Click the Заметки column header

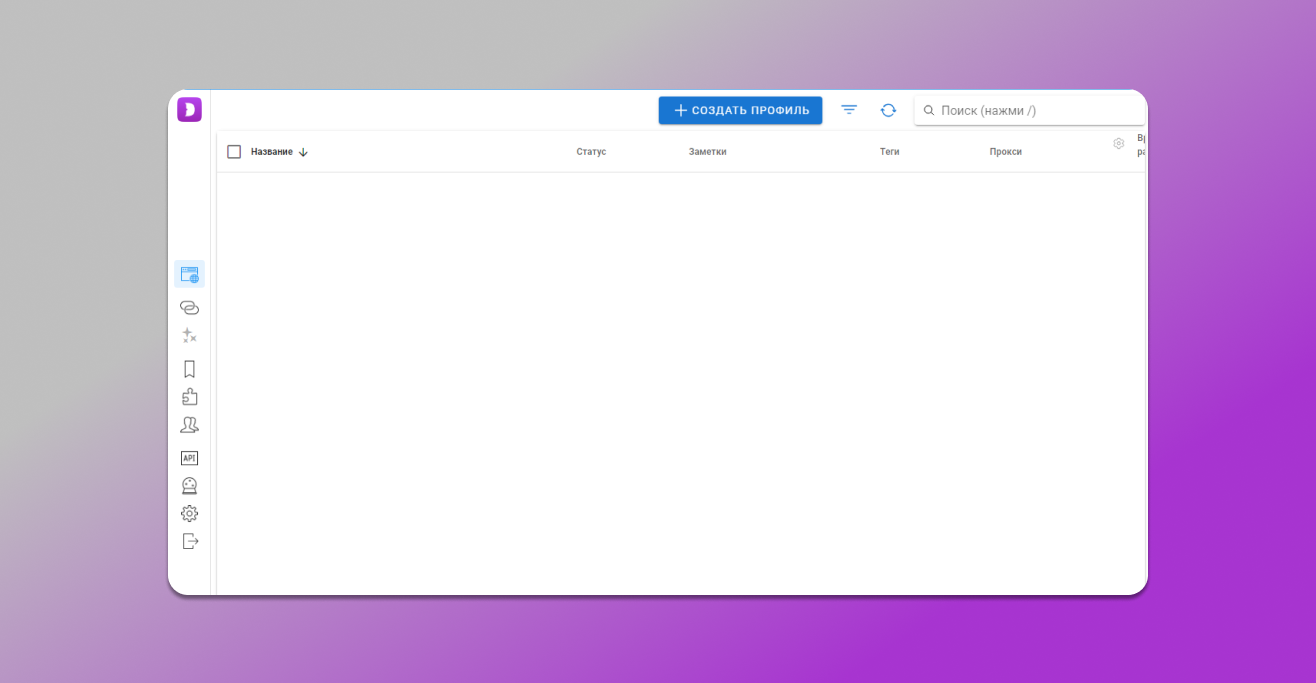pyautogui.click(x=708, y=152)
